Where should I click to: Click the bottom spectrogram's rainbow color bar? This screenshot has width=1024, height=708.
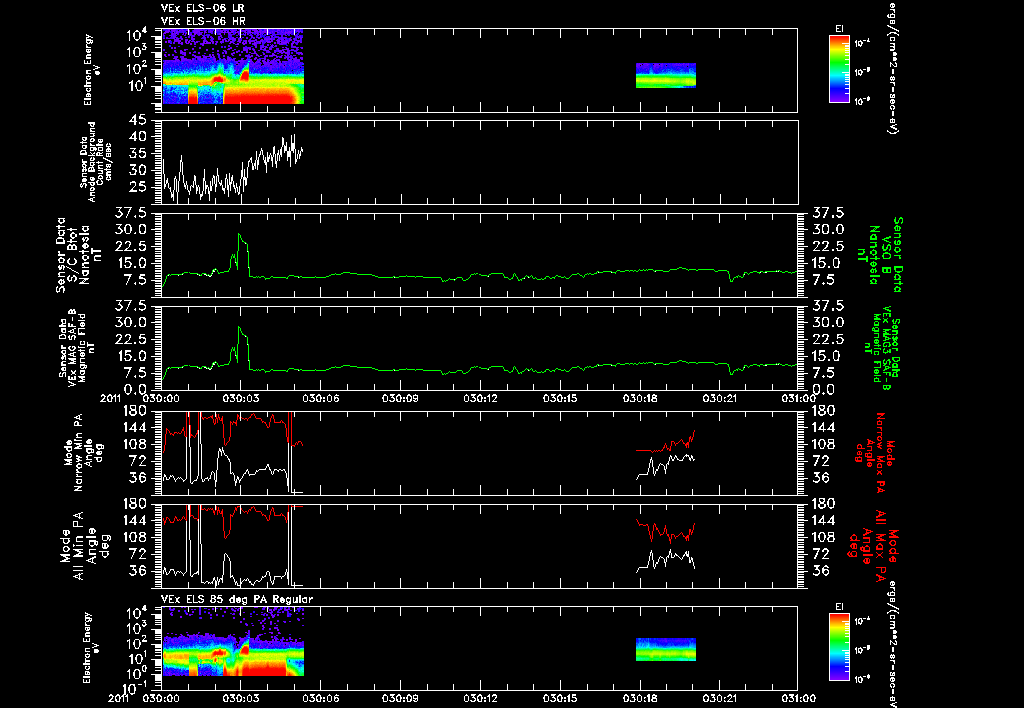point(839,649)
